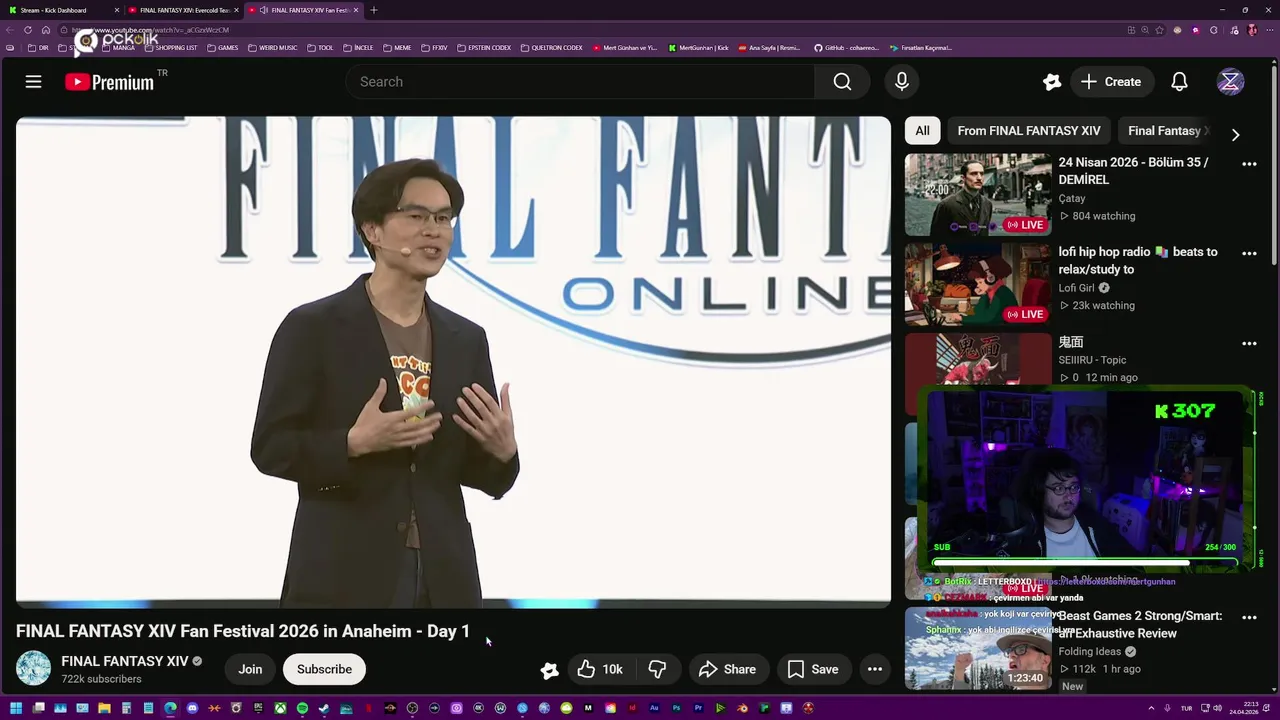This screenshot has height=720, width=1280.
Task: Click the Ask sparkle button beside Like
Action: (549, 670)
